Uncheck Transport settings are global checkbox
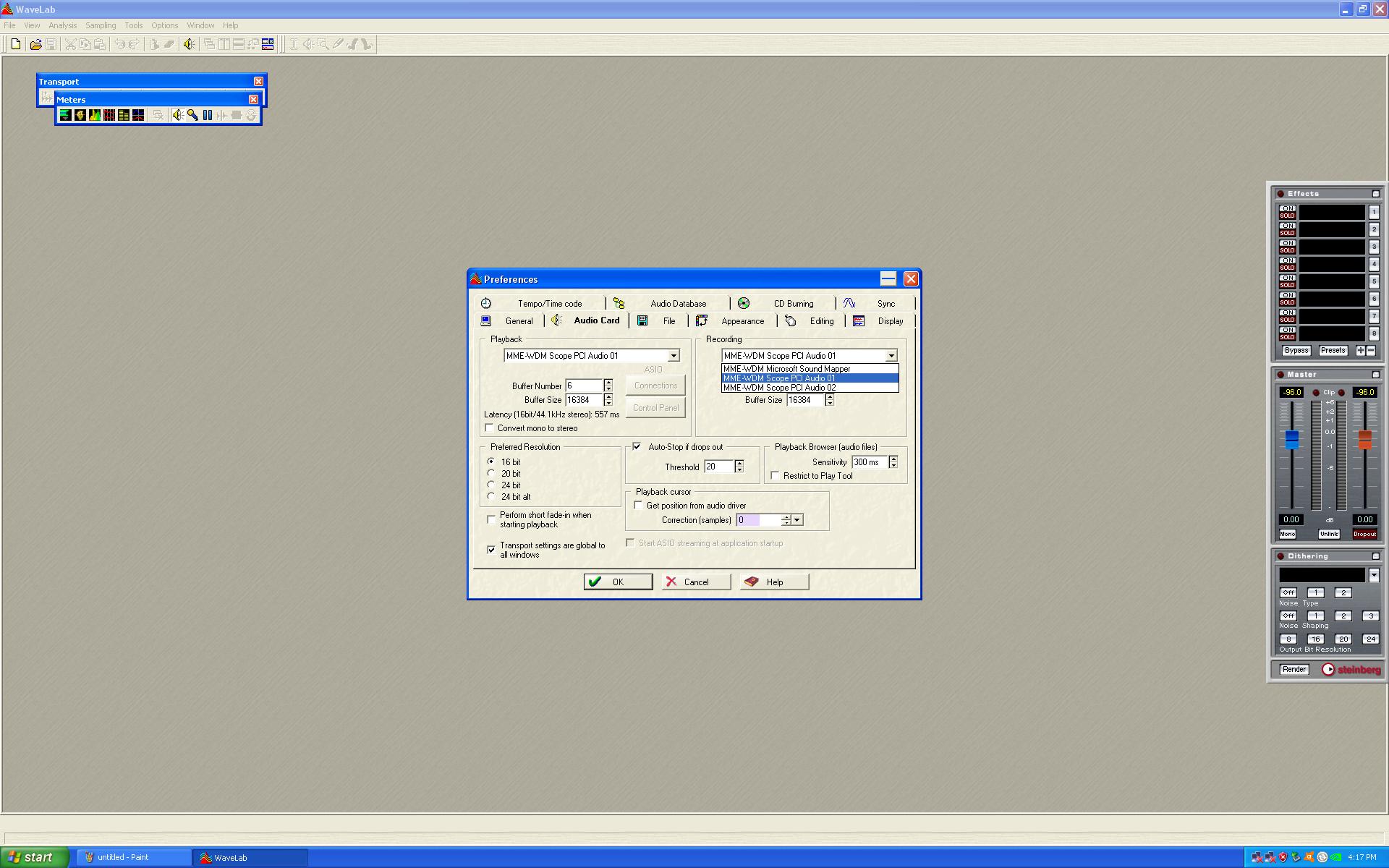Image resolution: width=1389 pixels, height=868 pixels. pos(491,550)
